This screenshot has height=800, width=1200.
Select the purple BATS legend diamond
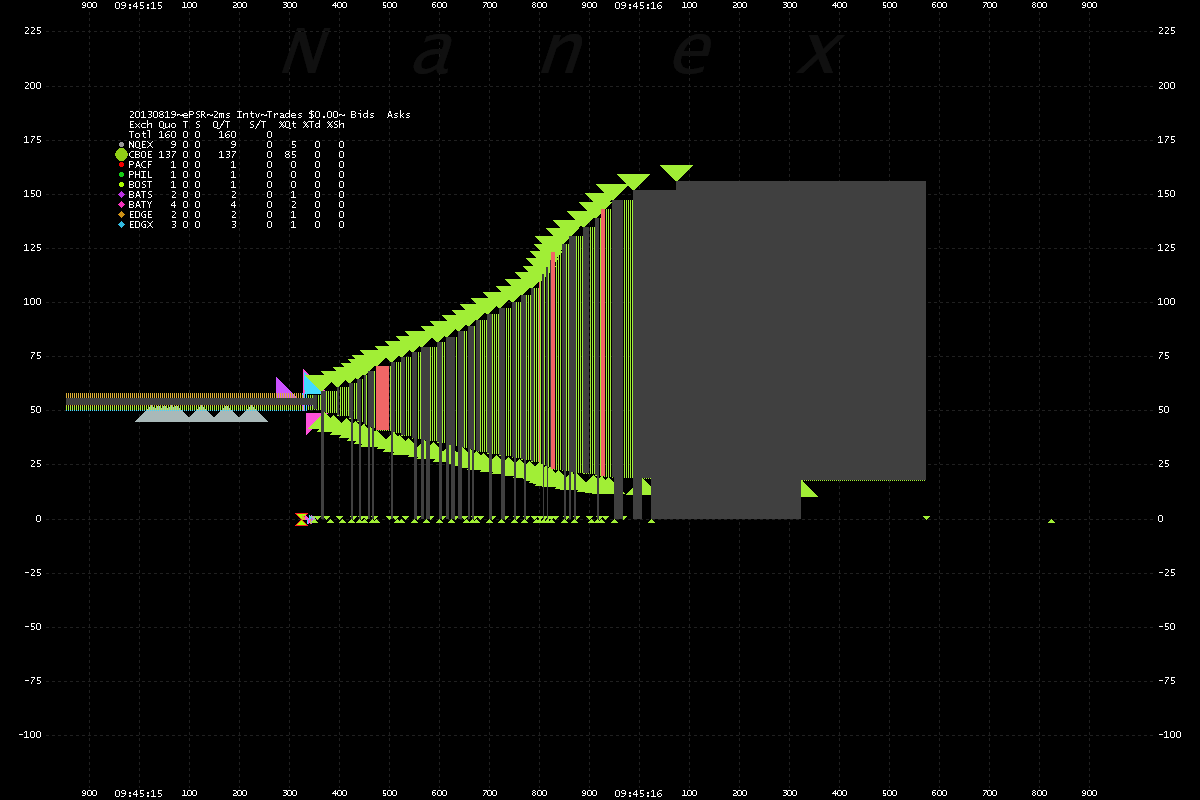[121, 195]
